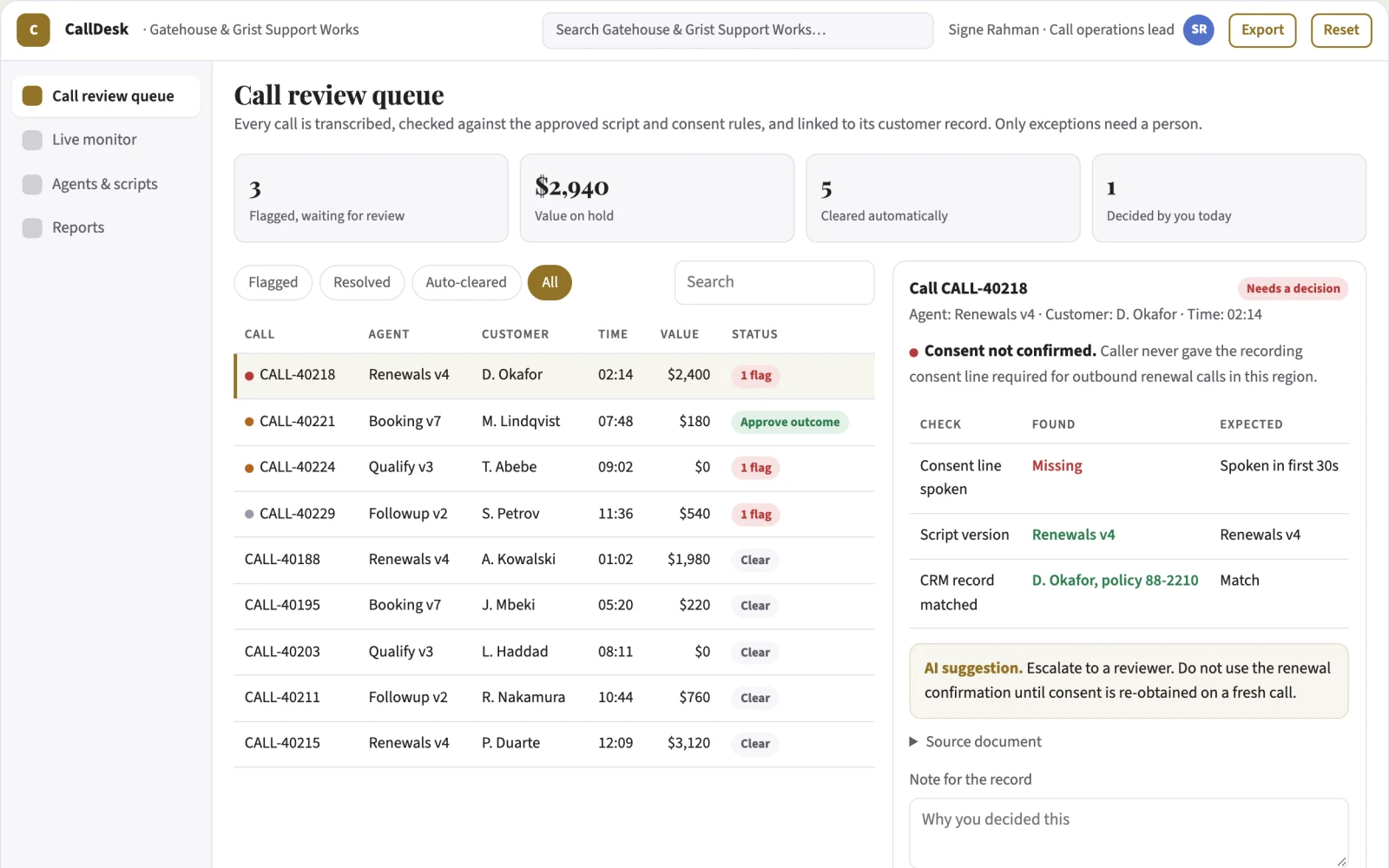Select call CALL-40229
1389x868 pixels.
point(554,514)
